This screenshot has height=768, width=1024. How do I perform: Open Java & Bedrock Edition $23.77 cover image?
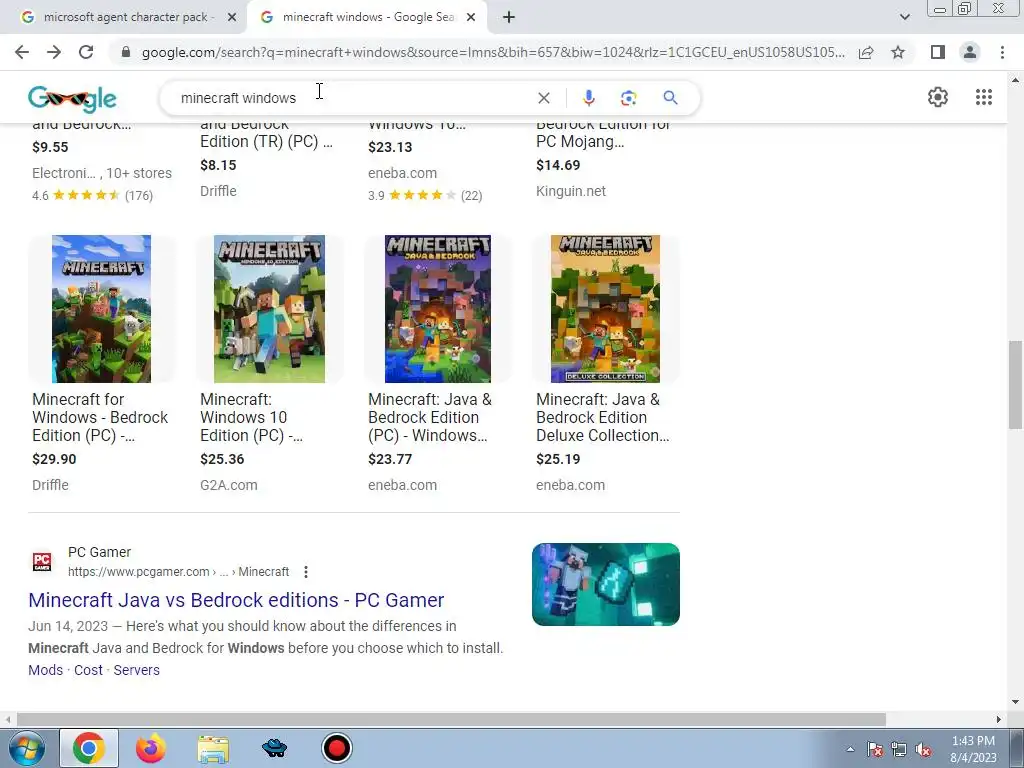[x=438, y=309]
